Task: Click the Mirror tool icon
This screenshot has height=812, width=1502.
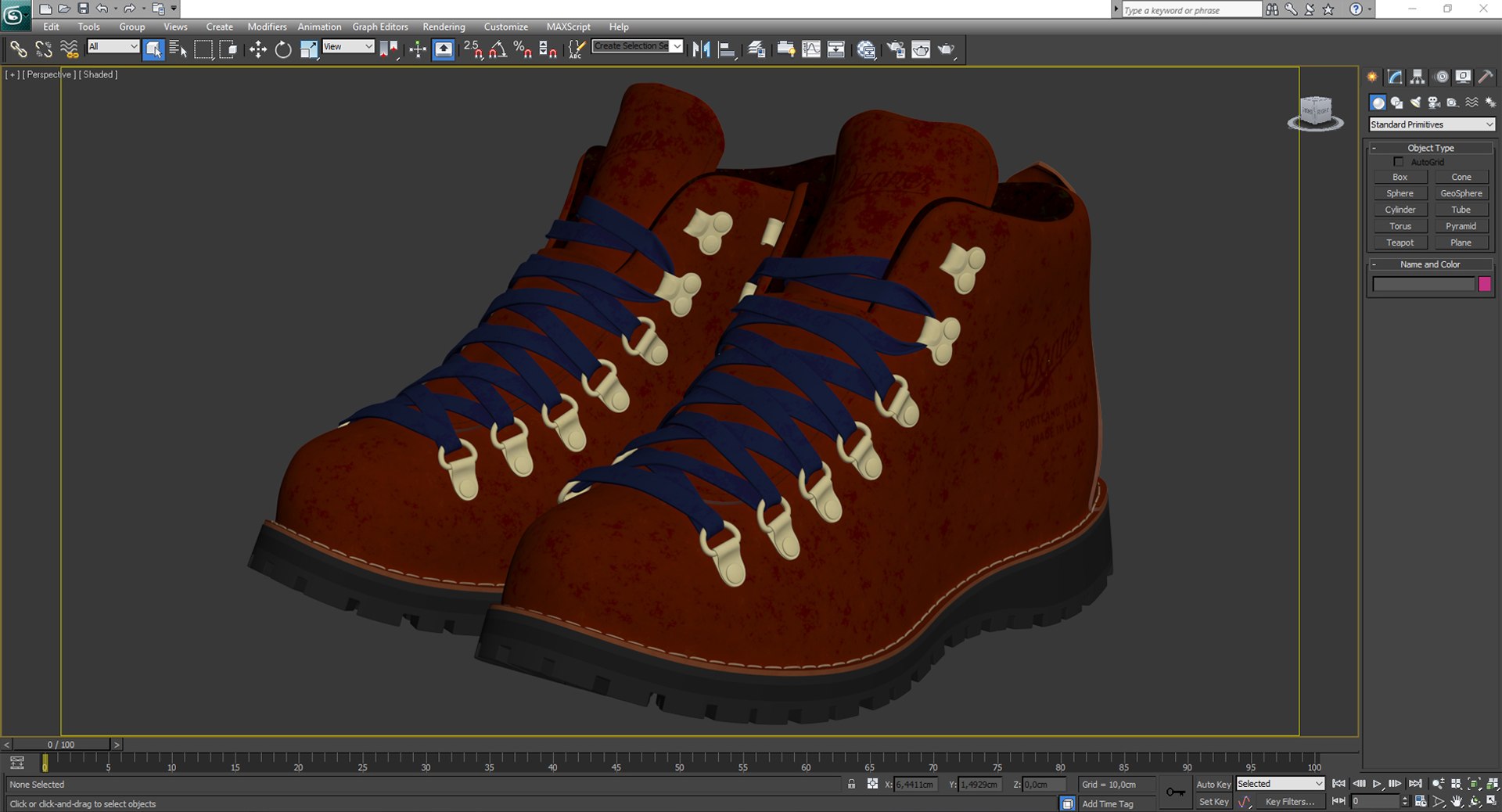Action: point(702,49)
